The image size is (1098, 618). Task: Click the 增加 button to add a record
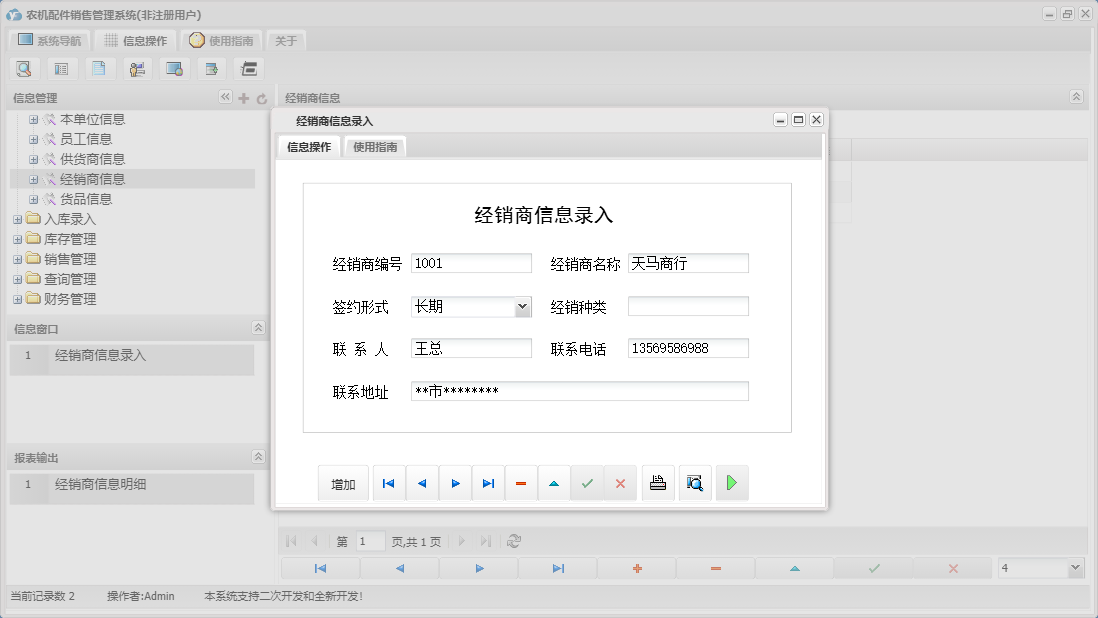343,482
